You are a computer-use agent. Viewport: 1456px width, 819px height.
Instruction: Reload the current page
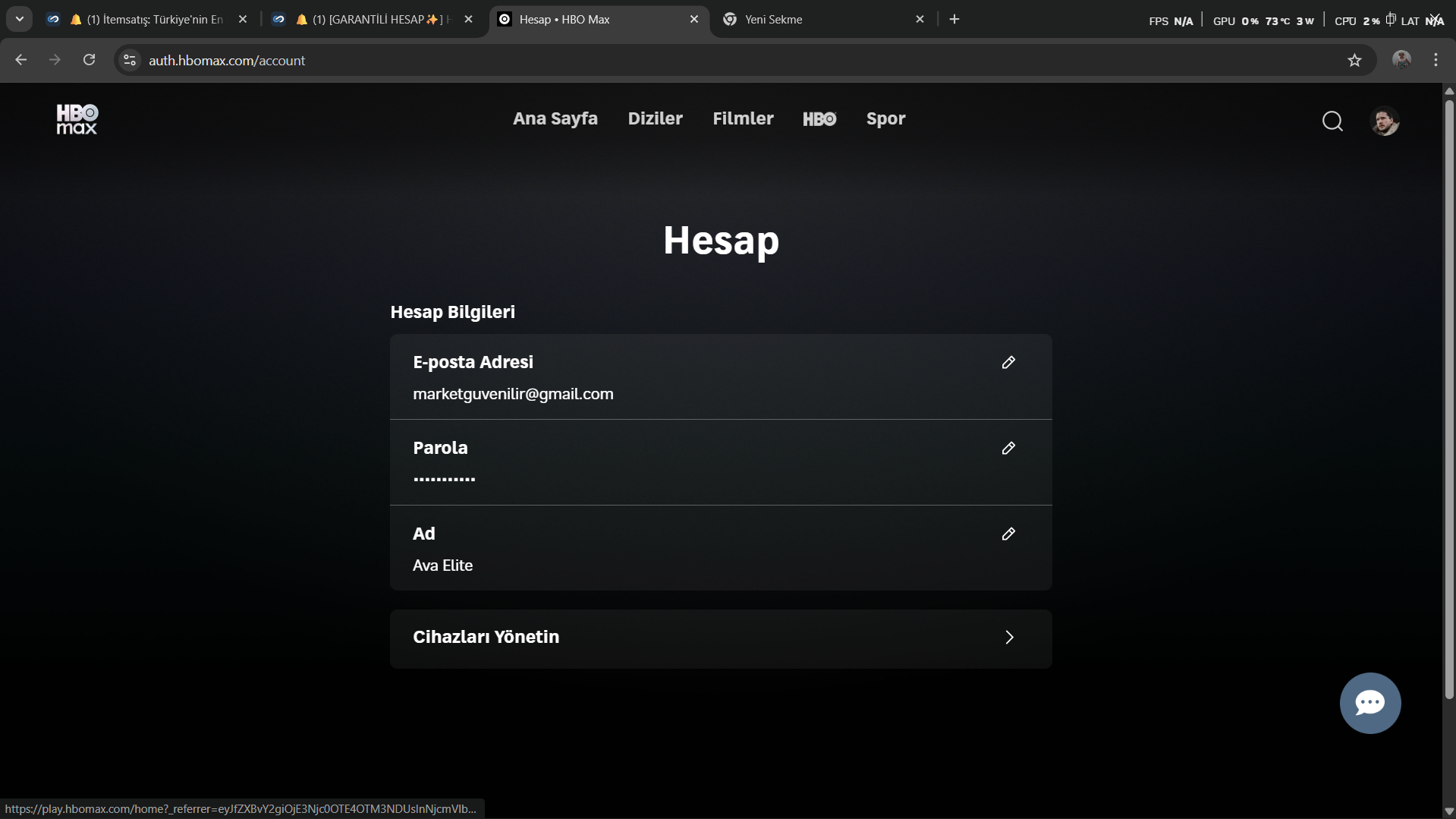pos(89,60)
